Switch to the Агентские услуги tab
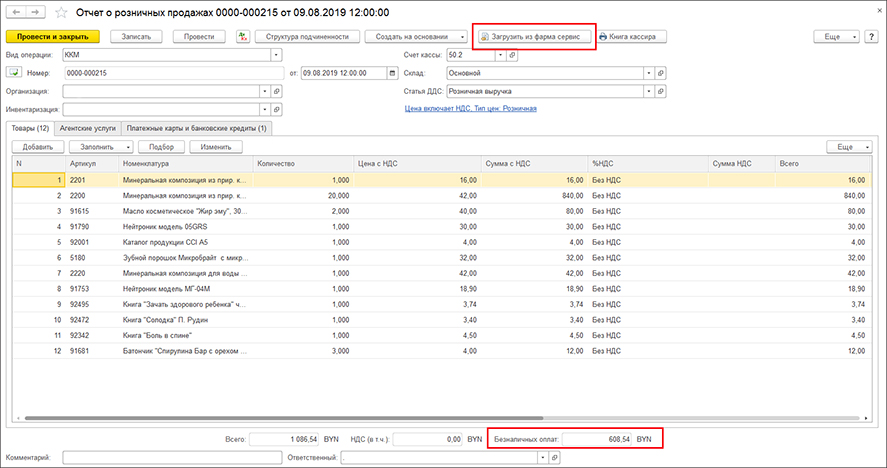 89,128
